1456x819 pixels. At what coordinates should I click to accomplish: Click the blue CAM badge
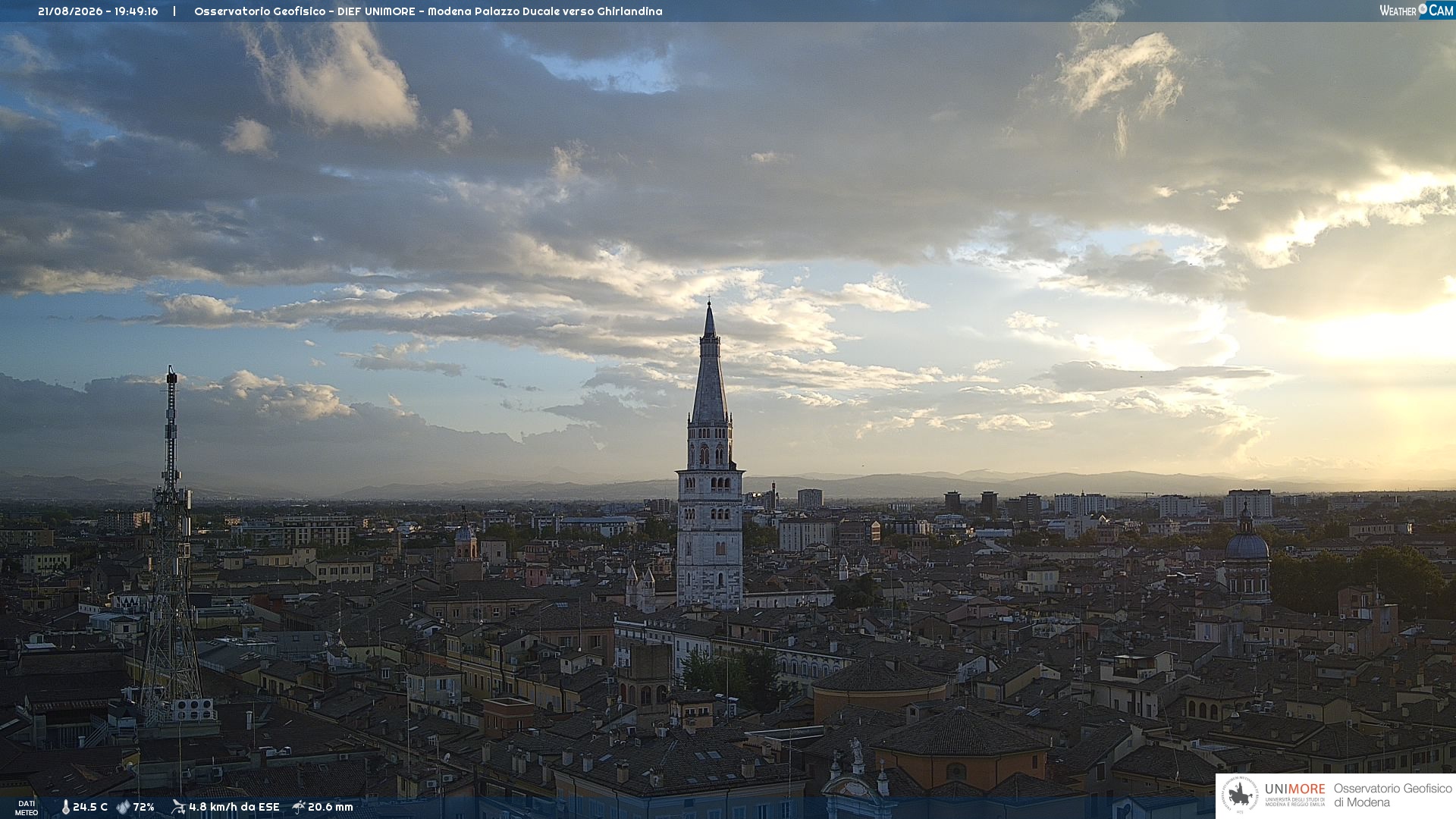pyautogui.click(x=1436, y=10)
